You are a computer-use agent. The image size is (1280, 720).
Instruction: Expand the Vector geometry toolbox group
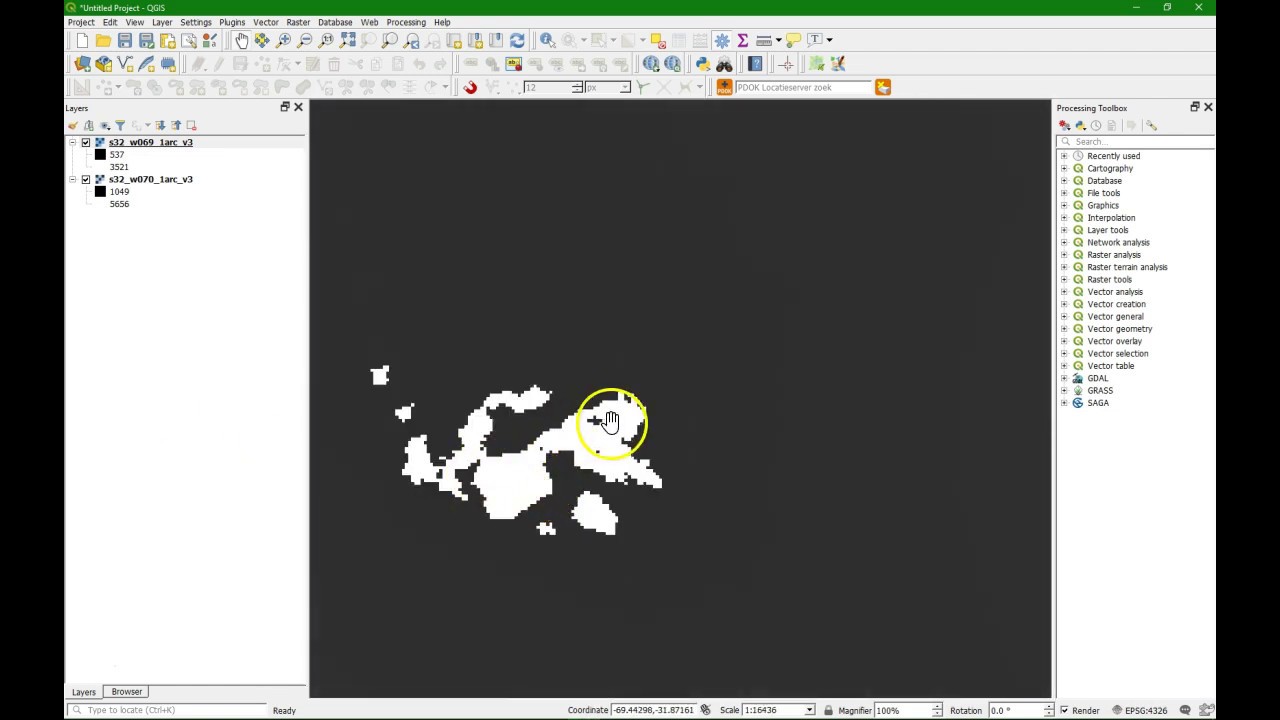(1064, 329)
